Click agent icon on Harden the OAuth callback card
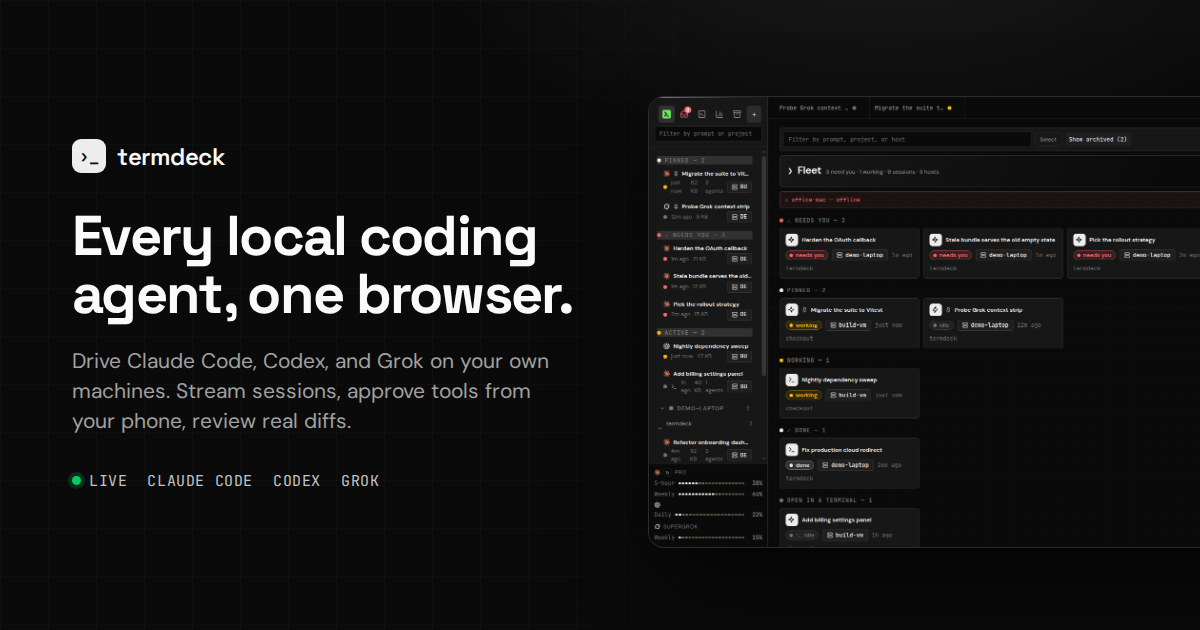Image resolution: width=1200 pixels, height=630 pixels. (x=791, y=240)
